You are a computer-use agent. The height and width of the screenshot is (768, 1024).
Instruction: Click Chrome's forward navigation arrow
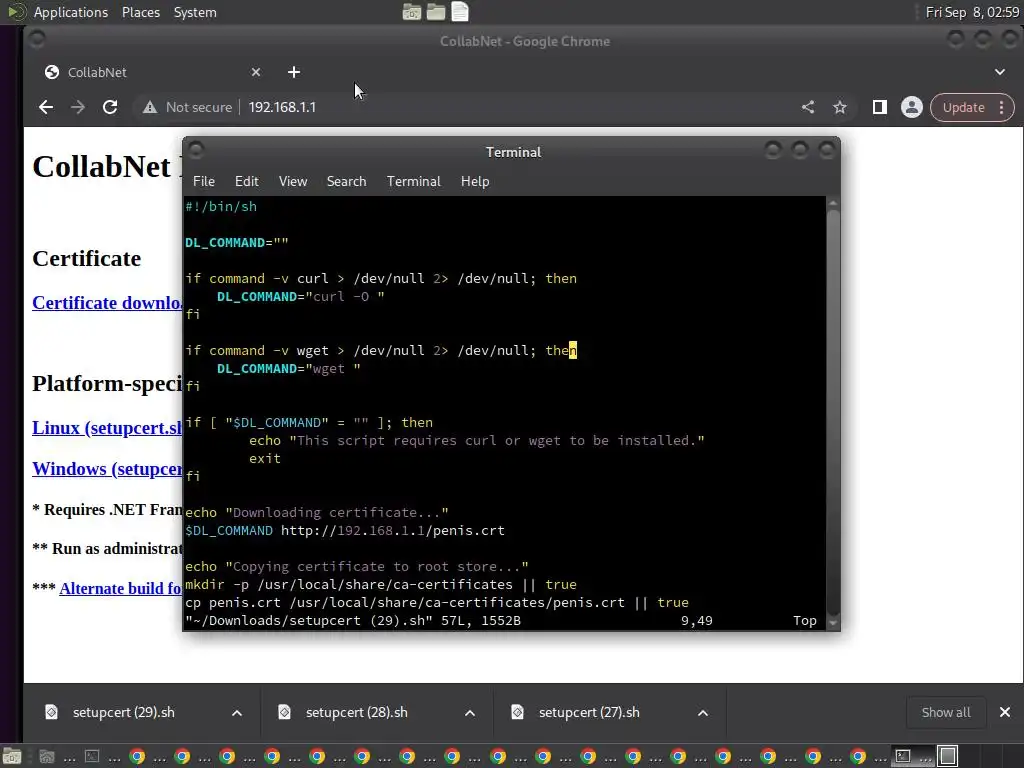(x=78, y=107)
